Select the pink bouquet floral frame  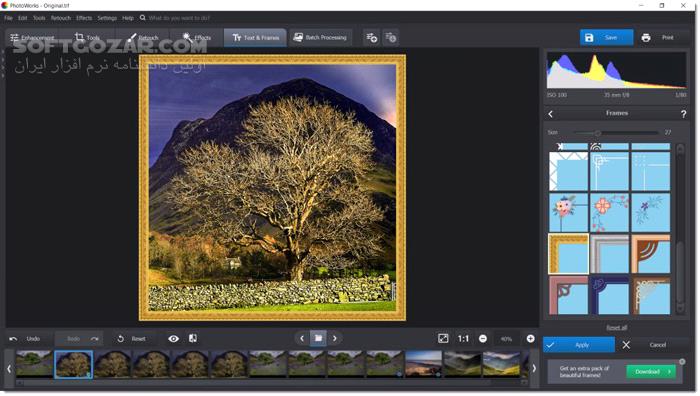[x=568, y=213]
